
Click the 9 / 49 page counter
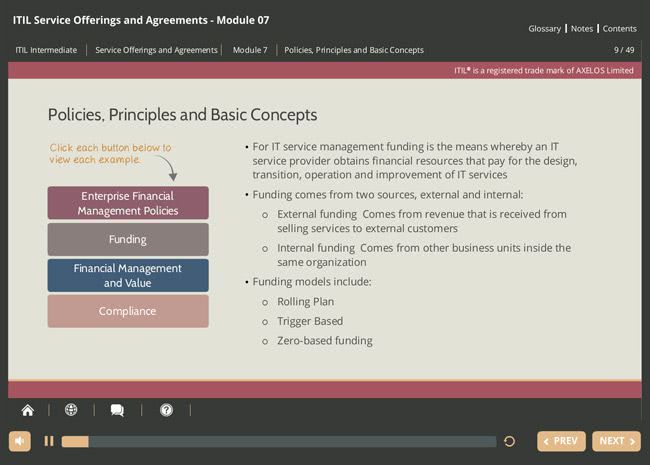(624, 50)
